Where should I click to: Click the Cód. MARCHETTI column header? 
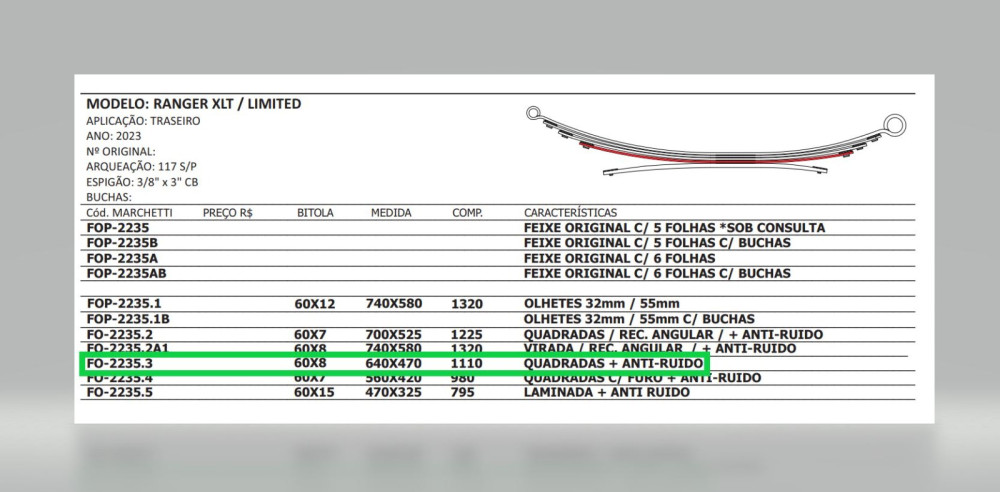pos(129,212)
